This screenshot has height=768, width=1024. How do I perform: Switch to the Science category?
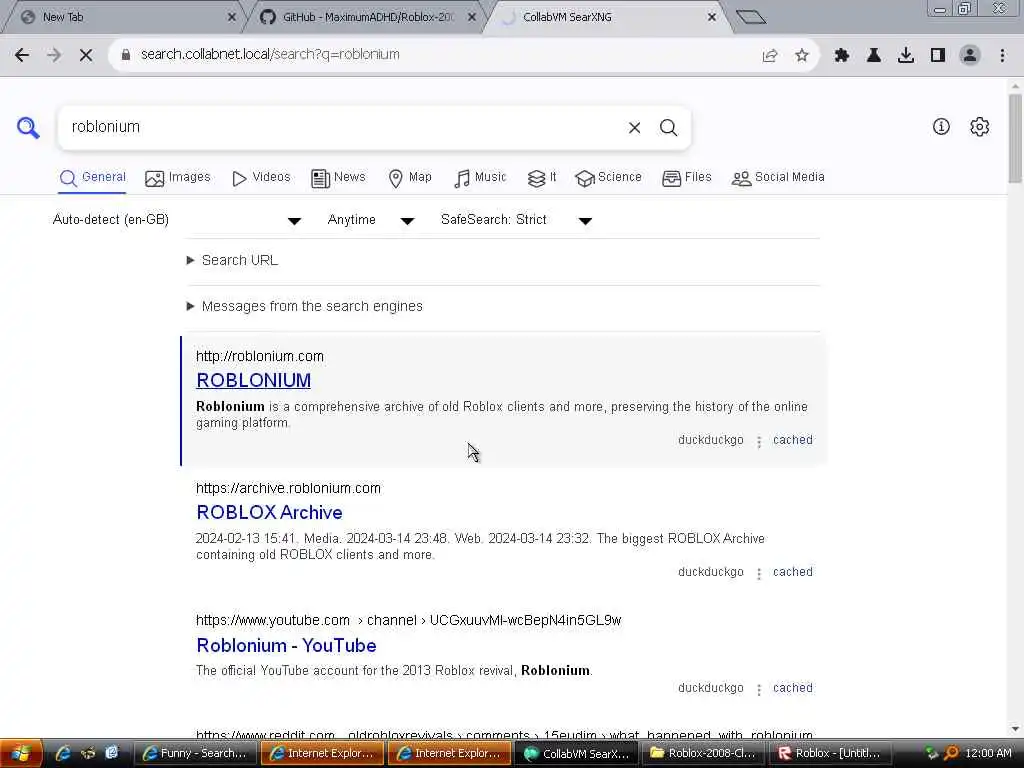click(x=608, y=178)
